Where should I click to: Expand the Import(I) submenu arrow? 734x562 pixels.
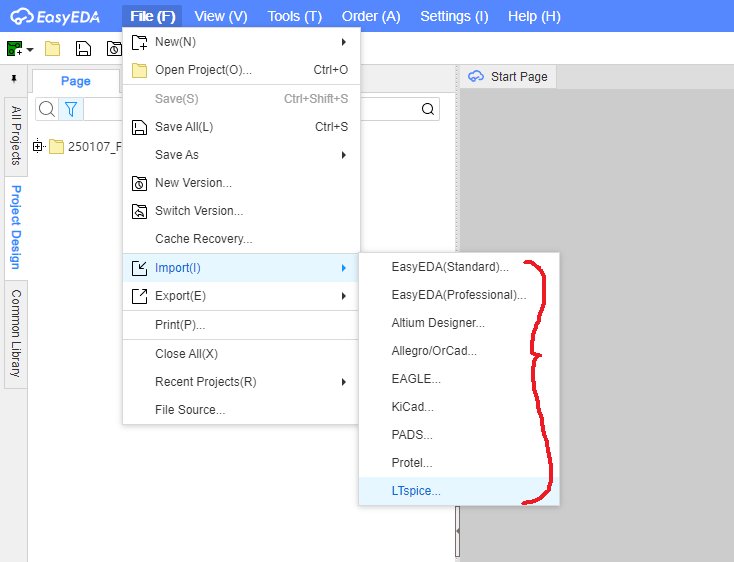pos(344,268)
